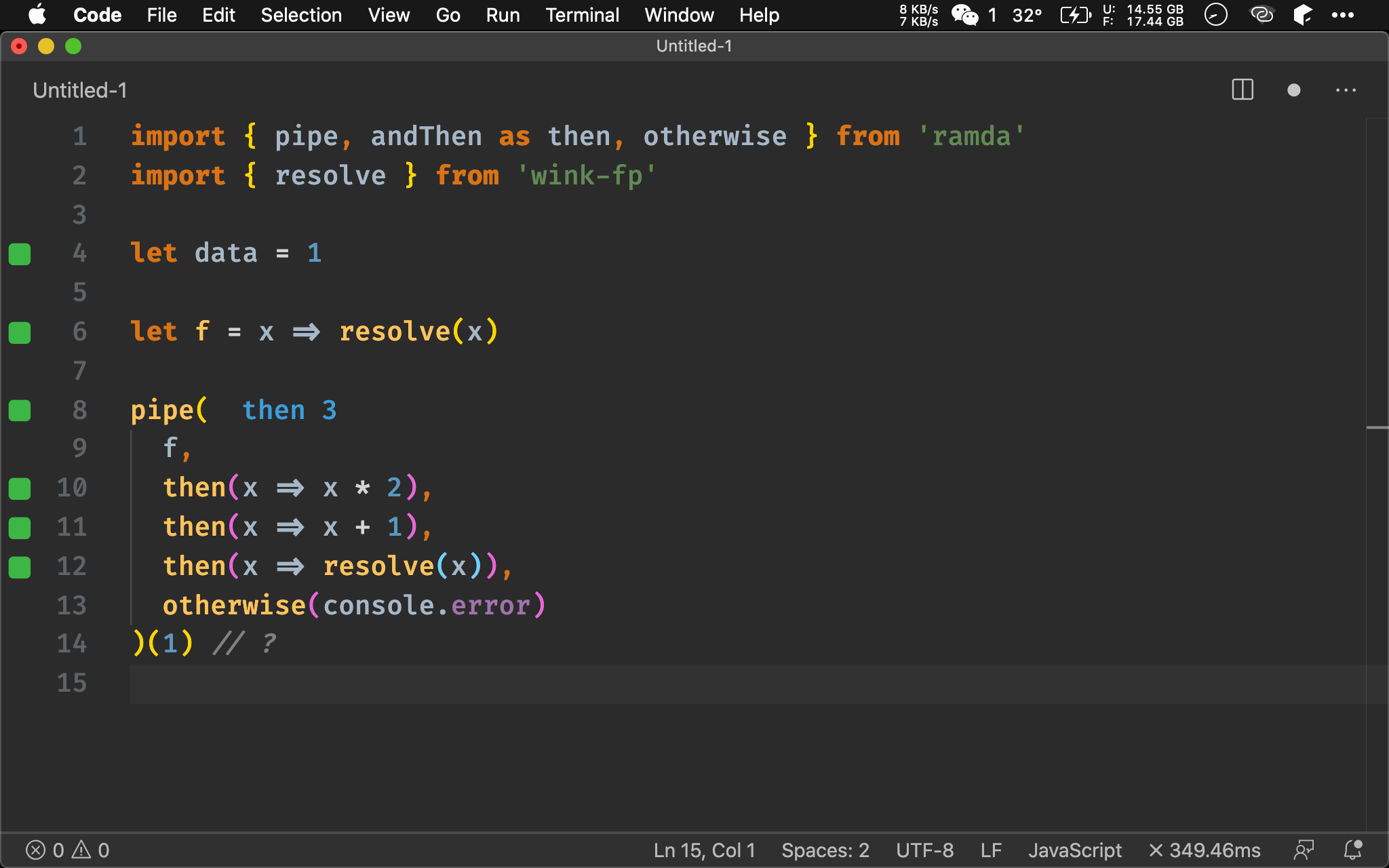Click the green coverage marker on line 10
This screenshot has width=1389, height=868.
click(20, 488)
